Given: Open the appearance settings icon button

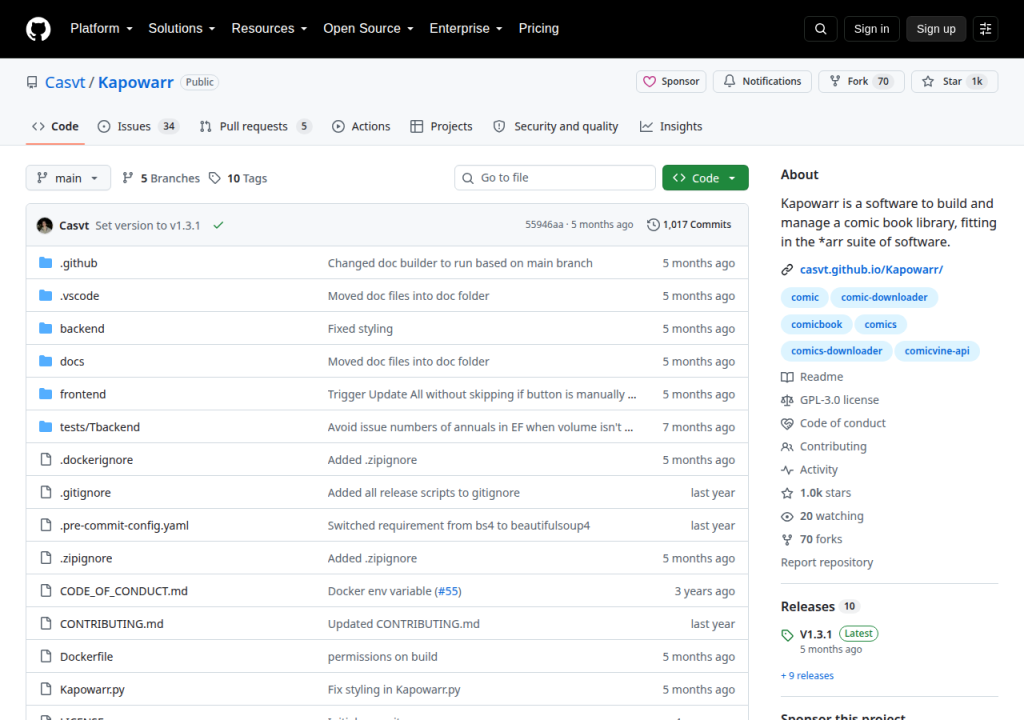Looking at the screenshot, I should point(985,29).
